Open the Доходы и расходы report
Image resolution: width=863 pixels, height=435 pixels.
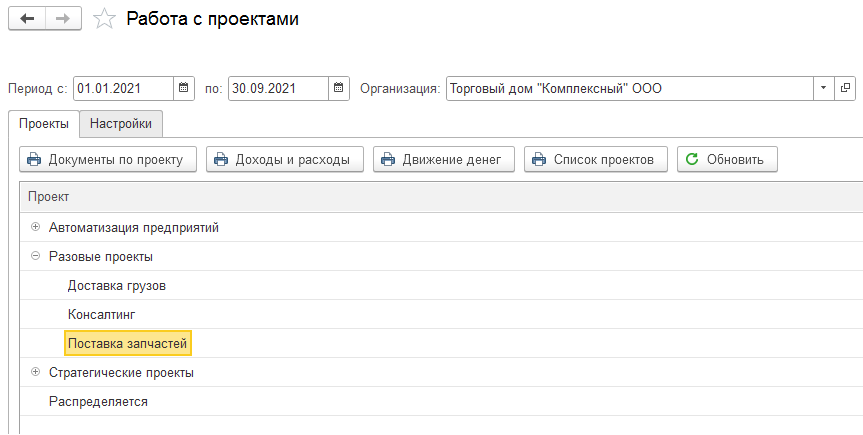[285, 160]
